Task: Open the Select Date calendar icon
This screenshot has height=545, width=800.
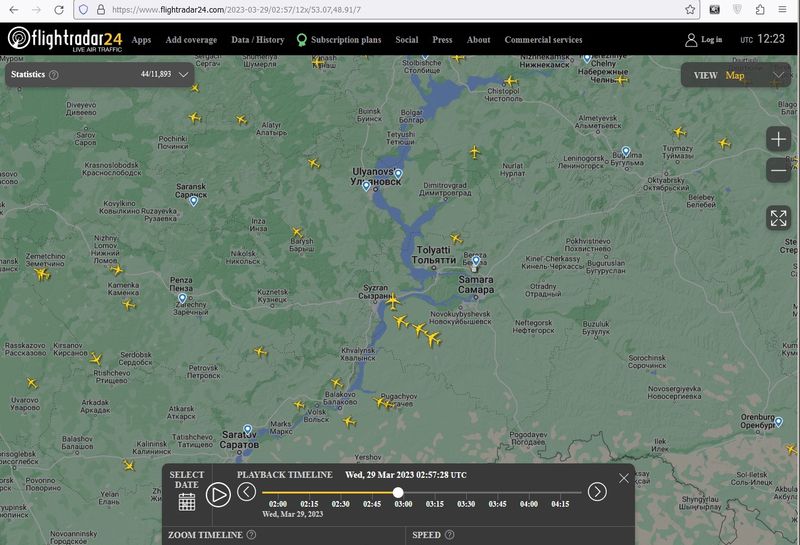Action: click(187, 501)
